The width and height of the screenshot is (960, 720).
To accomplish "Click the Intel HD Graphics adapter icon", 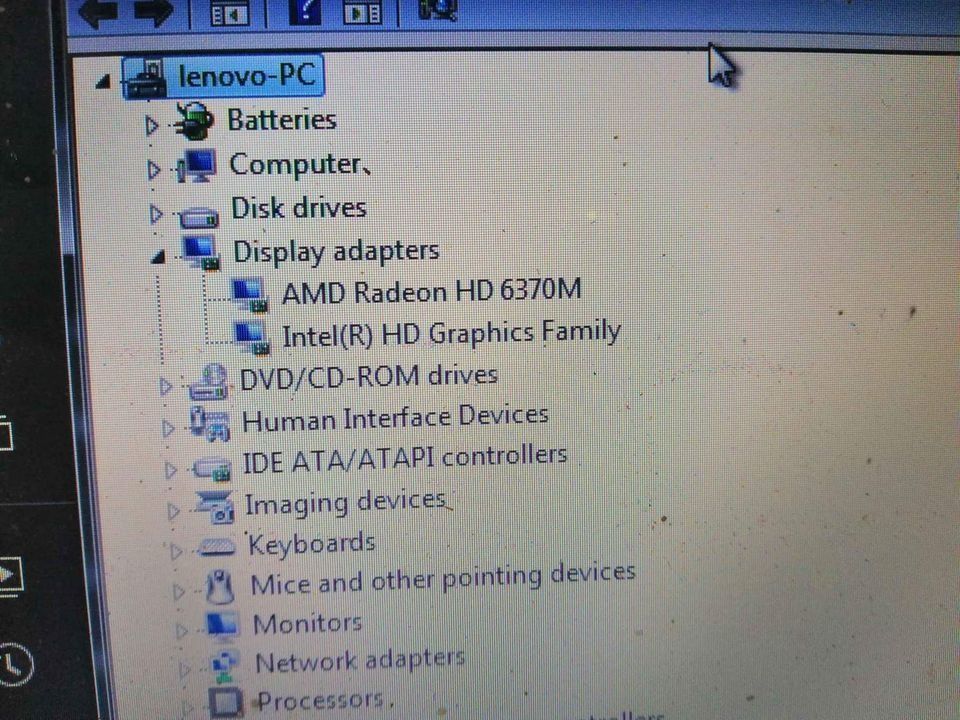I will 252,339.
